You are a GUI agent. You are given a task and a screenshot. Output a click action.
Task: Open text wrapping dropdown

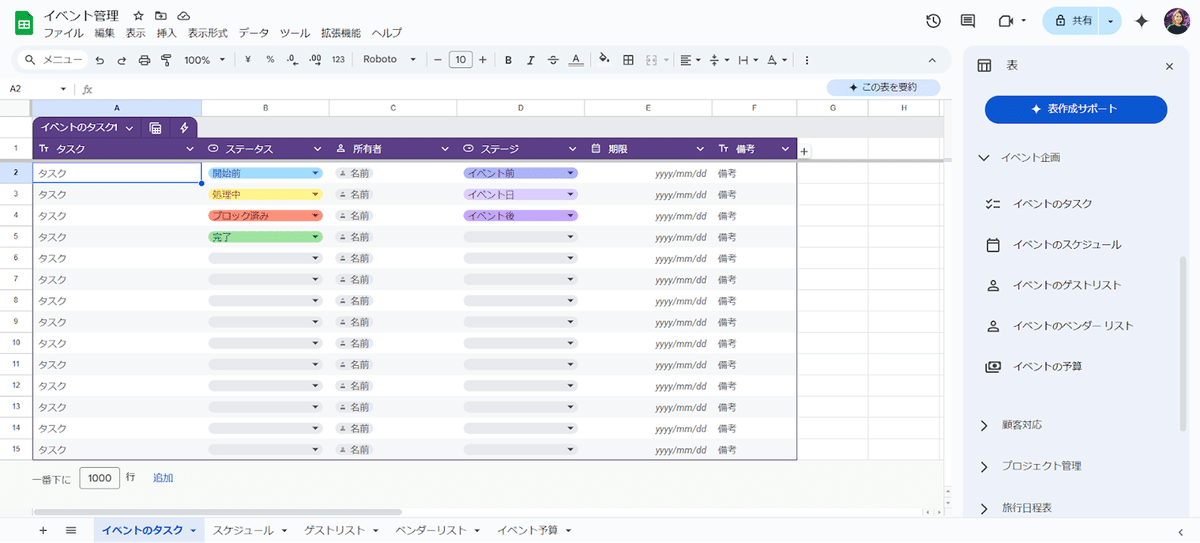pos(748,60)
